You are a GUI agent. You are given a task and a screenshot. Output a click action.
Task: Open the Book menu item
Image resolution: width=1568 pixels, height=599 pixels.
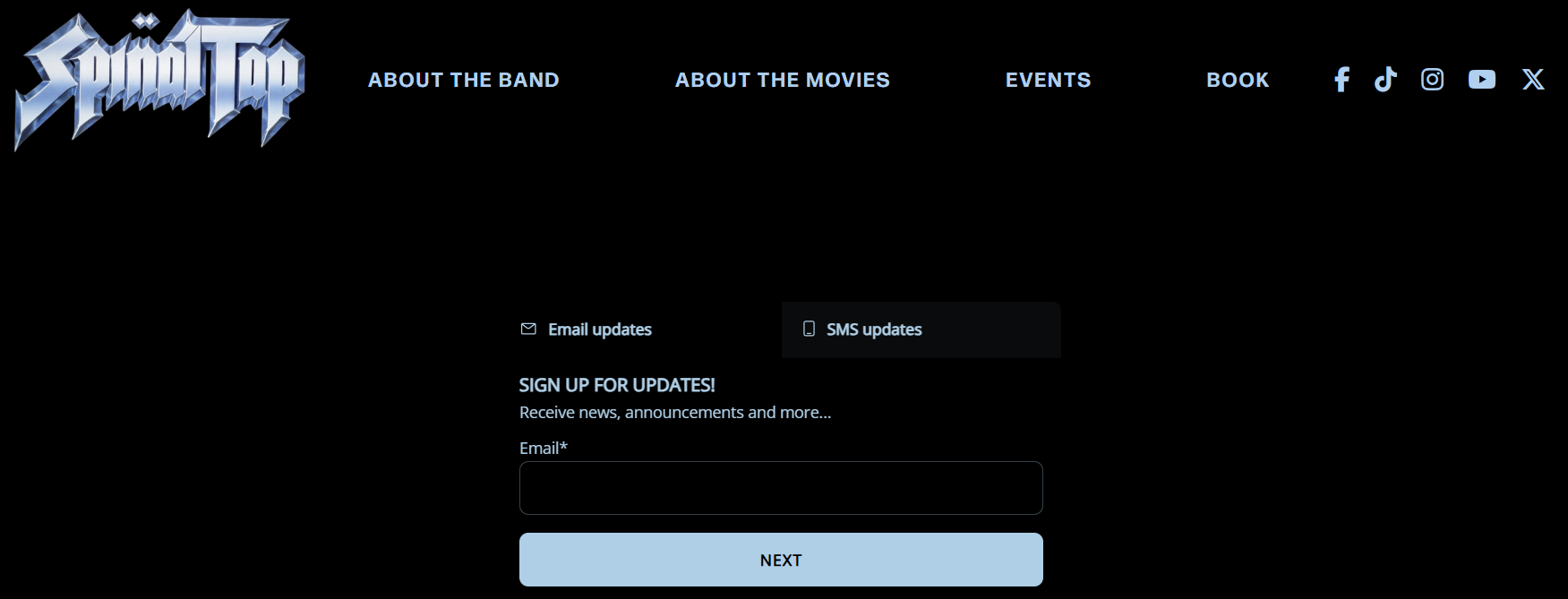[x=1237, y=81]
